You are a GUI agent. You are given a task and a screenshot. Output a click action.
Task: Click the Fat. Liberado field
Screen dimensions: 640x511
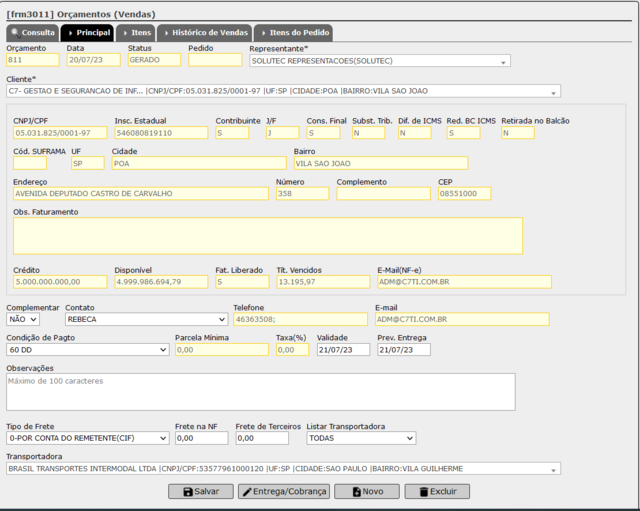point(242,282)
